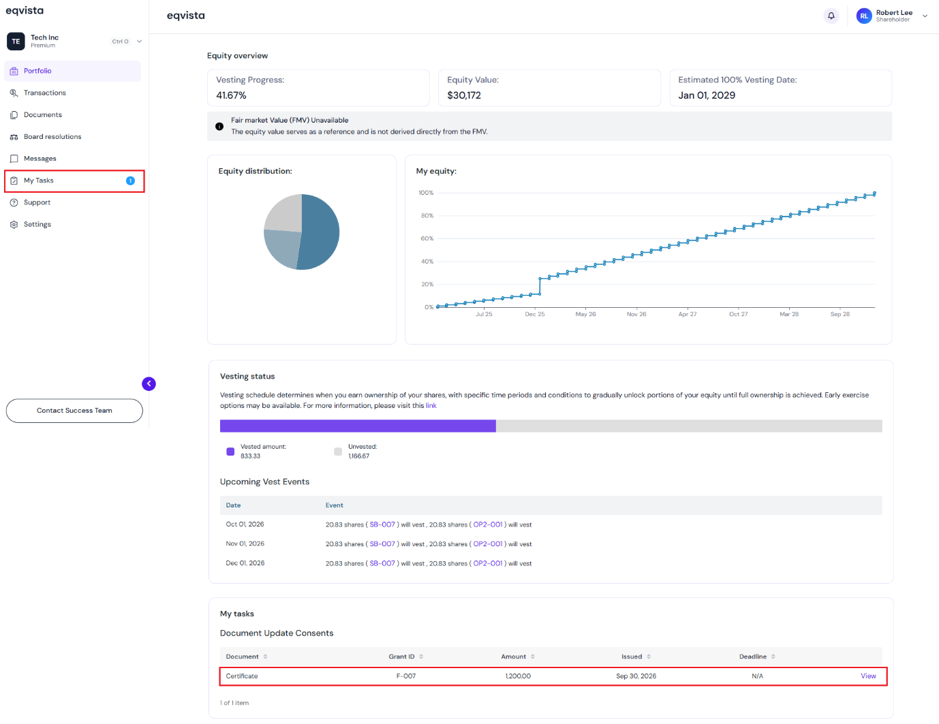The width and height of the screenshot is (939, 724).
Task: Sort by the Grant ID column arrows
Action: [421, 657]
